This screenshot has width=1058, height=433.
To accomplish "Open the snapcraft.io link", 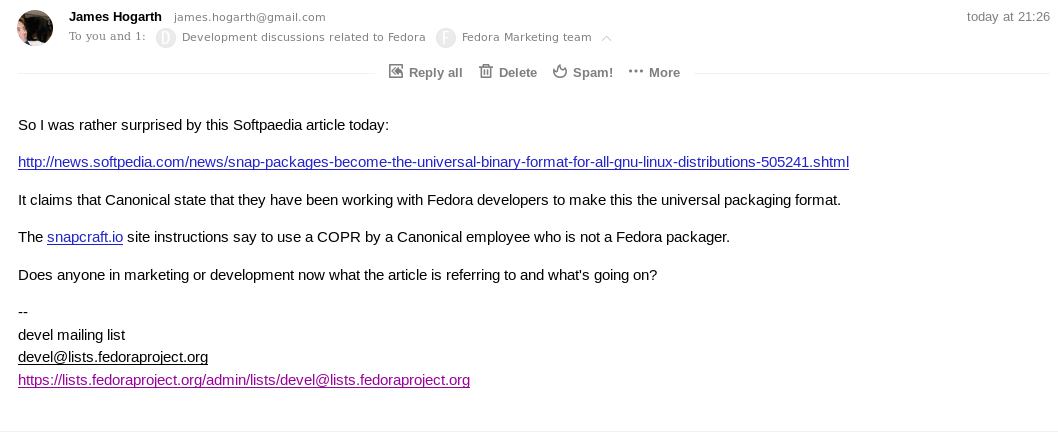I will pos(85,237).
